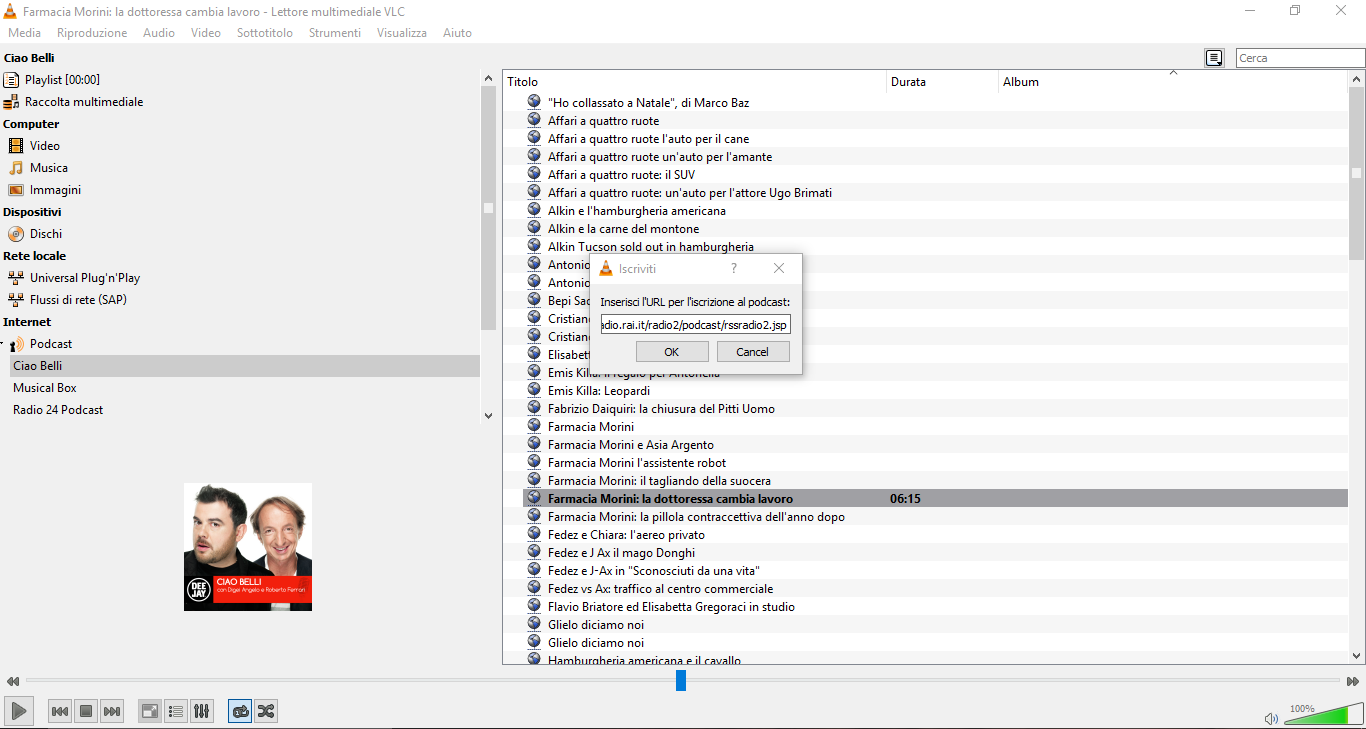Select "Emis Killa: Leopardi" episode
1366x729 pixels.
click(599, 391)
